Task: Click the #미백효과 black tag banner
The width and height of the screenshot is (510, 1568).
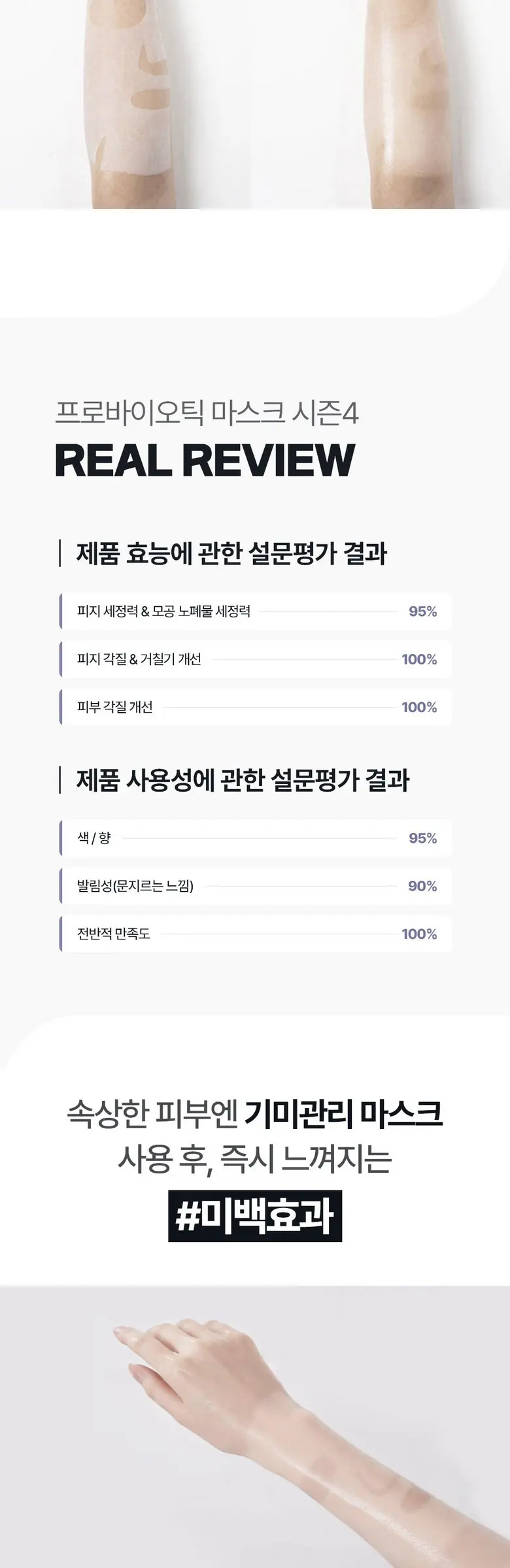Action: click(x=255, y=1217)
